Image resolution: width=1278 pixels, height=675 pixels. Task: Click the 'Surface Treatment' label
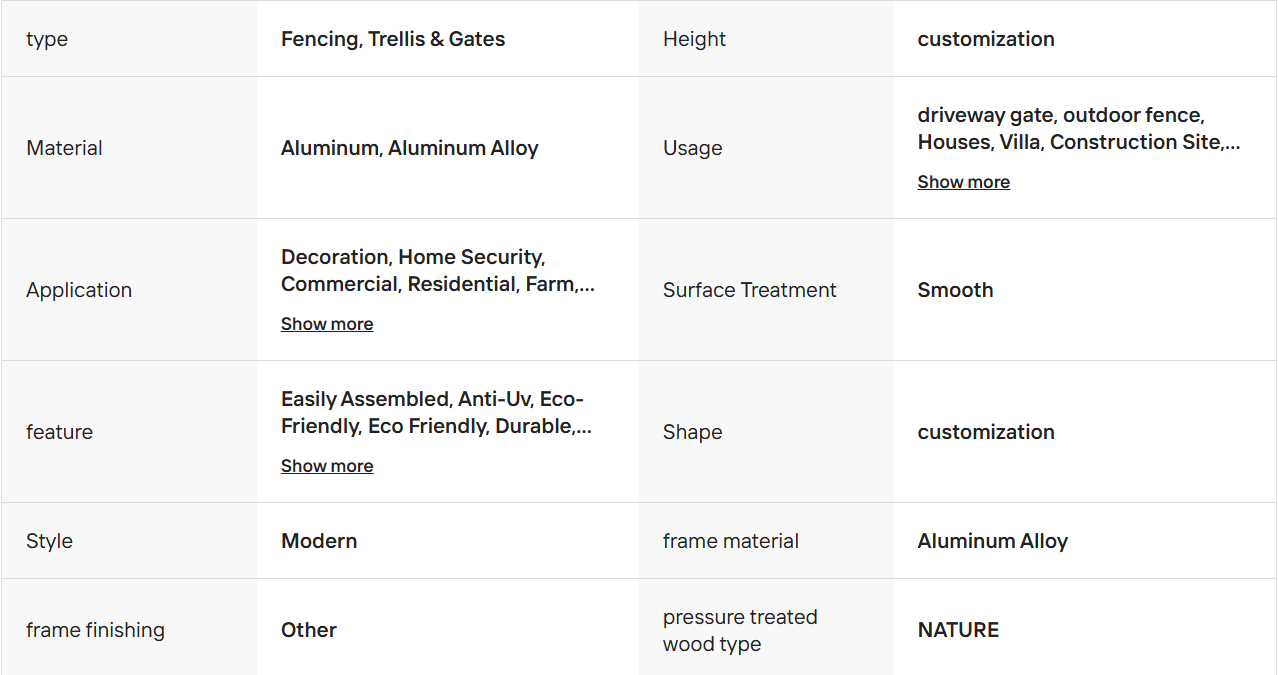pyautogui.click(x=749, y=290)
